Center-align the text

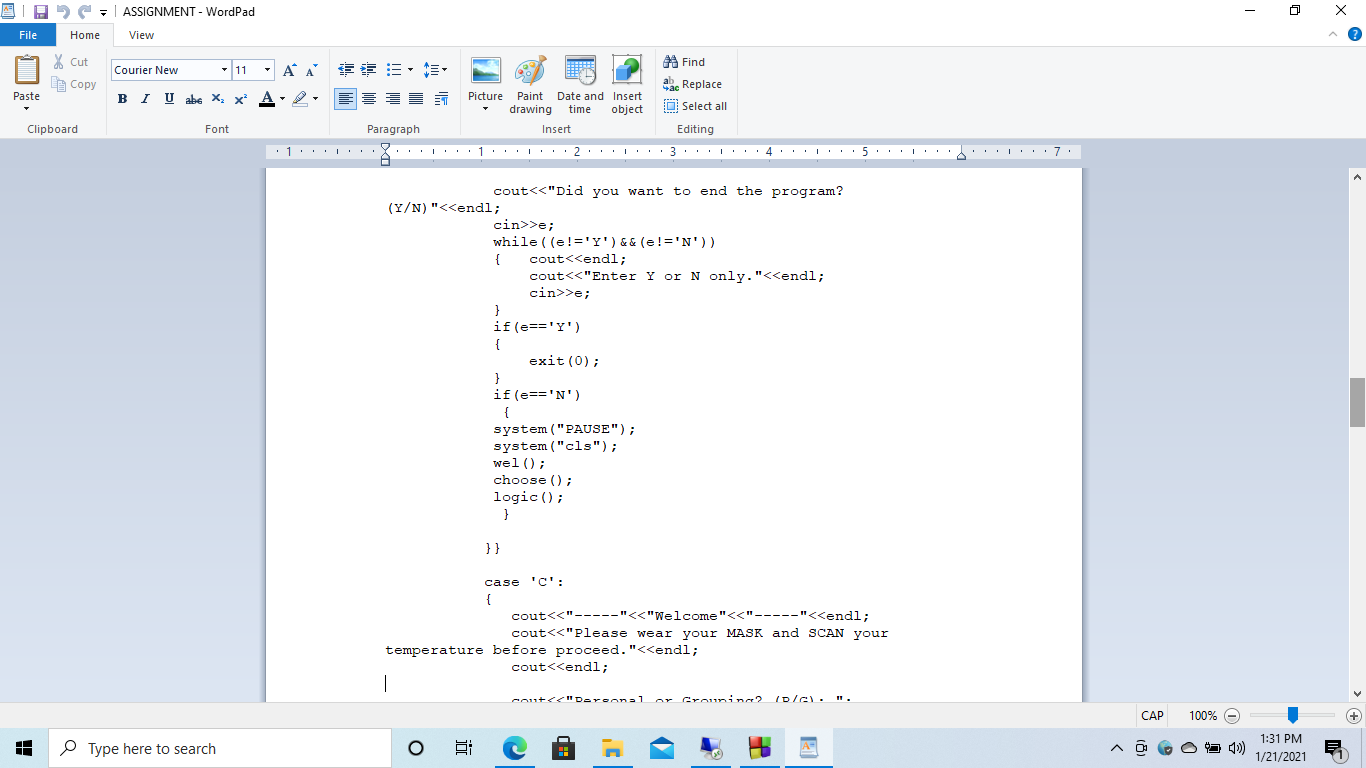tap(369, 99)
